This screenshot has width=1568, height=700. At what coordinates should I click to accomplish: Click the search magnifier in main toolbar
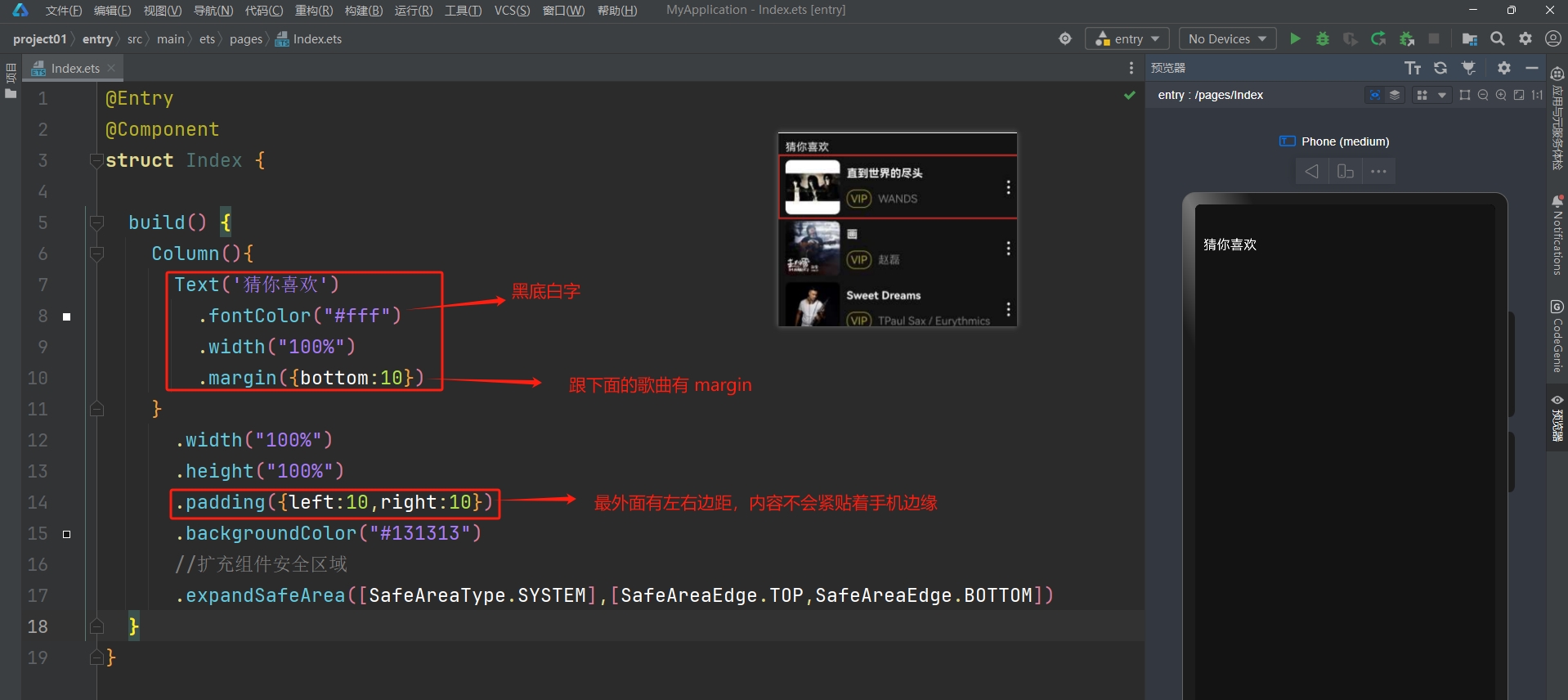coord(1497,38)
